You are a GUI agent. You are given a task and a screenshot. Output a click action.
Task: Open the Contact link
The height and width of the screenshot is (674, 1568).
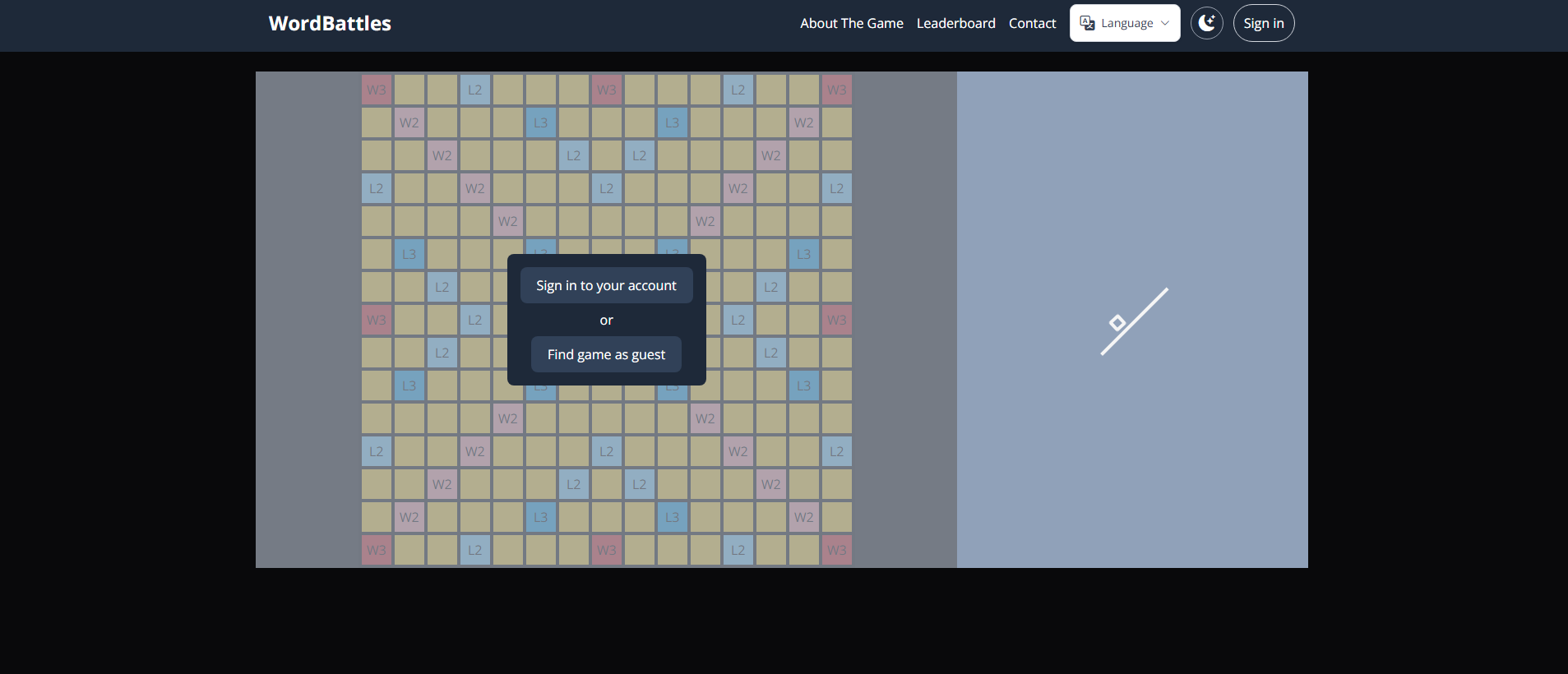pos(1032,23)
